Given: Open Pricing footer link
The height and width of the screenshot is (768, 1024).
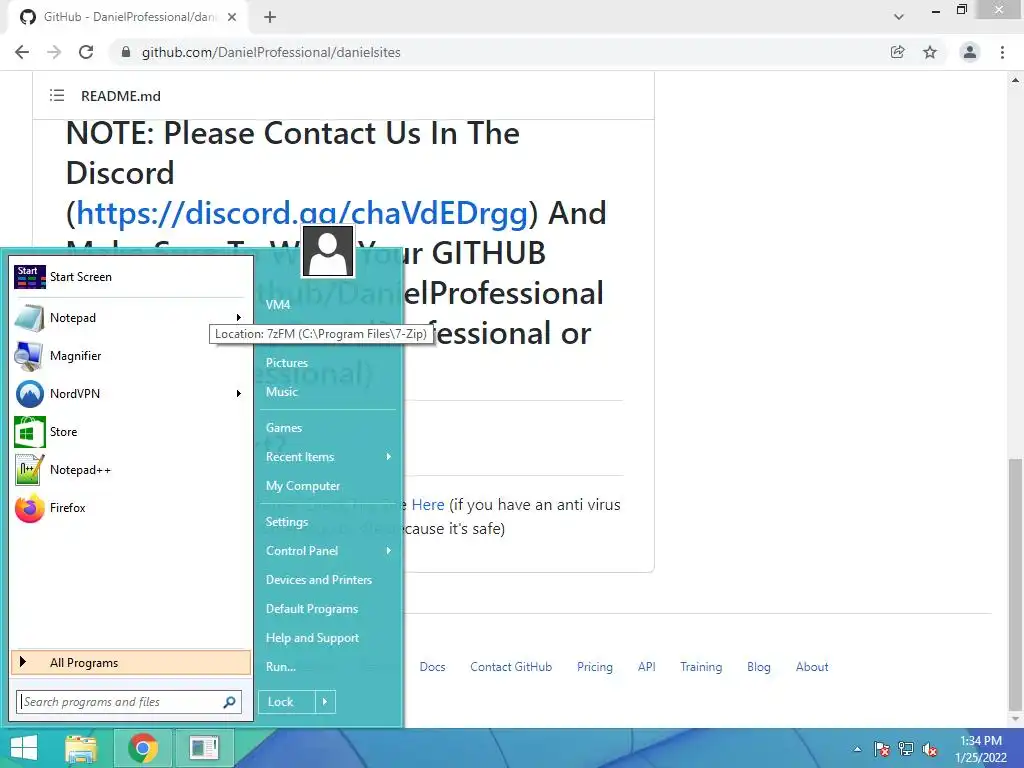Looking at the screenshot, I should point(595,667).
